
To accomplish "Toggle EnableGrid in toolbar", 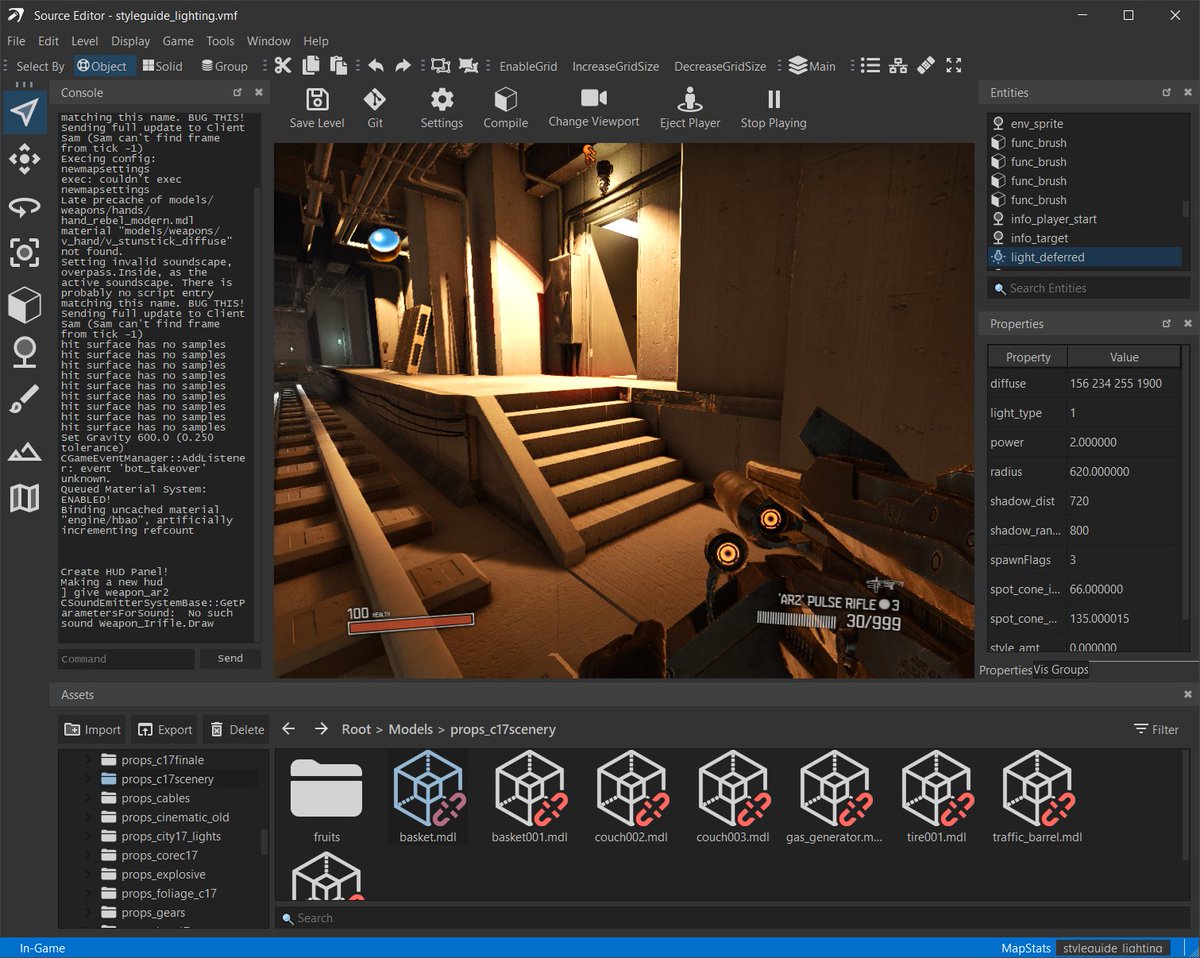I will pyautogui.click(x=528, y=66).
